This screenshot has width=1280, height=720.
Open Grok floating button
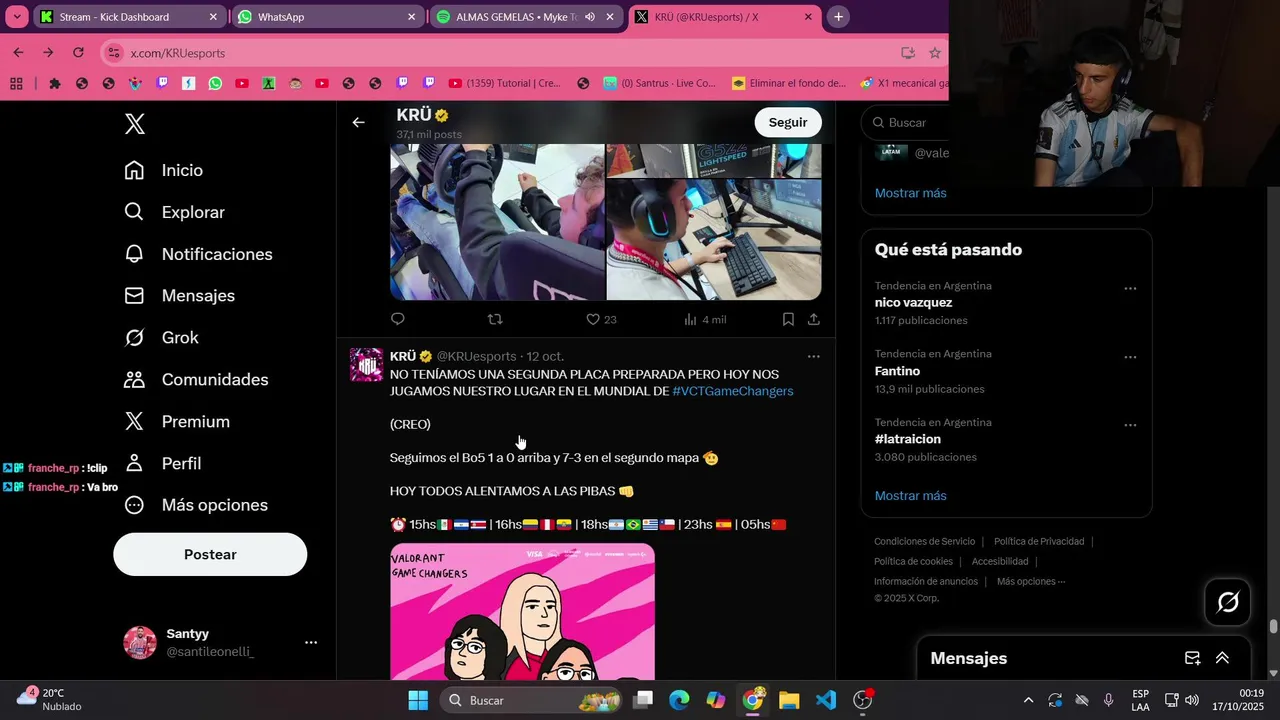point(1228,602)
